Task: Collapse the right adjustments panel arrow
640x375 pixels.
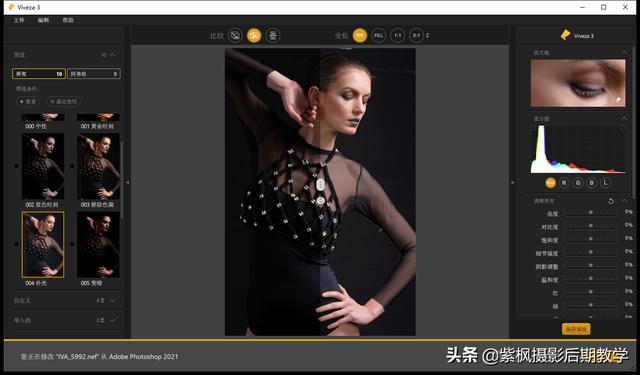Action: click(x=512, y=182)
